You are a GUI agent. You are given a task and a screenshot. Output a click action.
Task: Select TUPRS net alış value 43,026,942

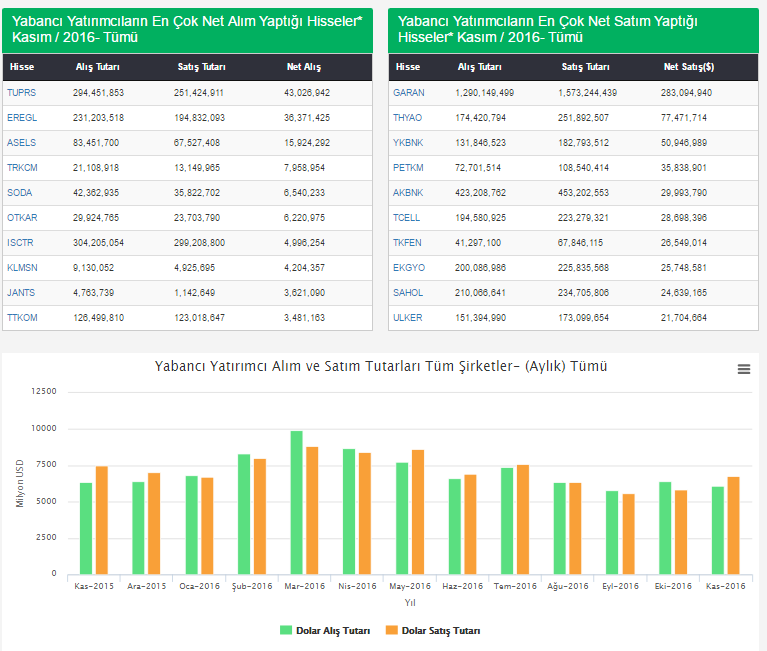pos(307,92)
